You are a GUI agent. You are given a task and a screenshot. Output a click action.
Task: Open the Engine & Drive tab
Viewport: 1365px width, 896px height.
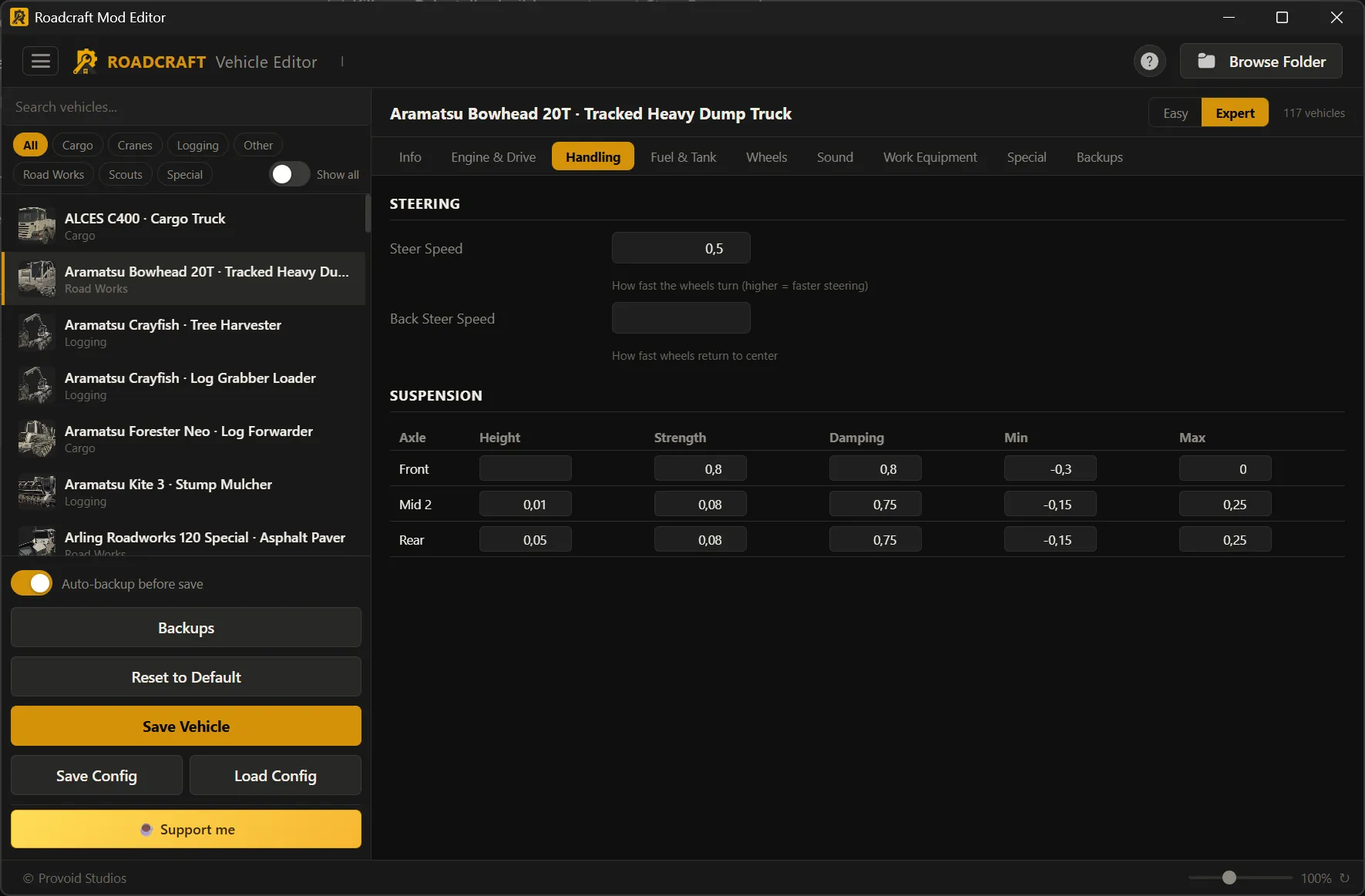[493, 156]
